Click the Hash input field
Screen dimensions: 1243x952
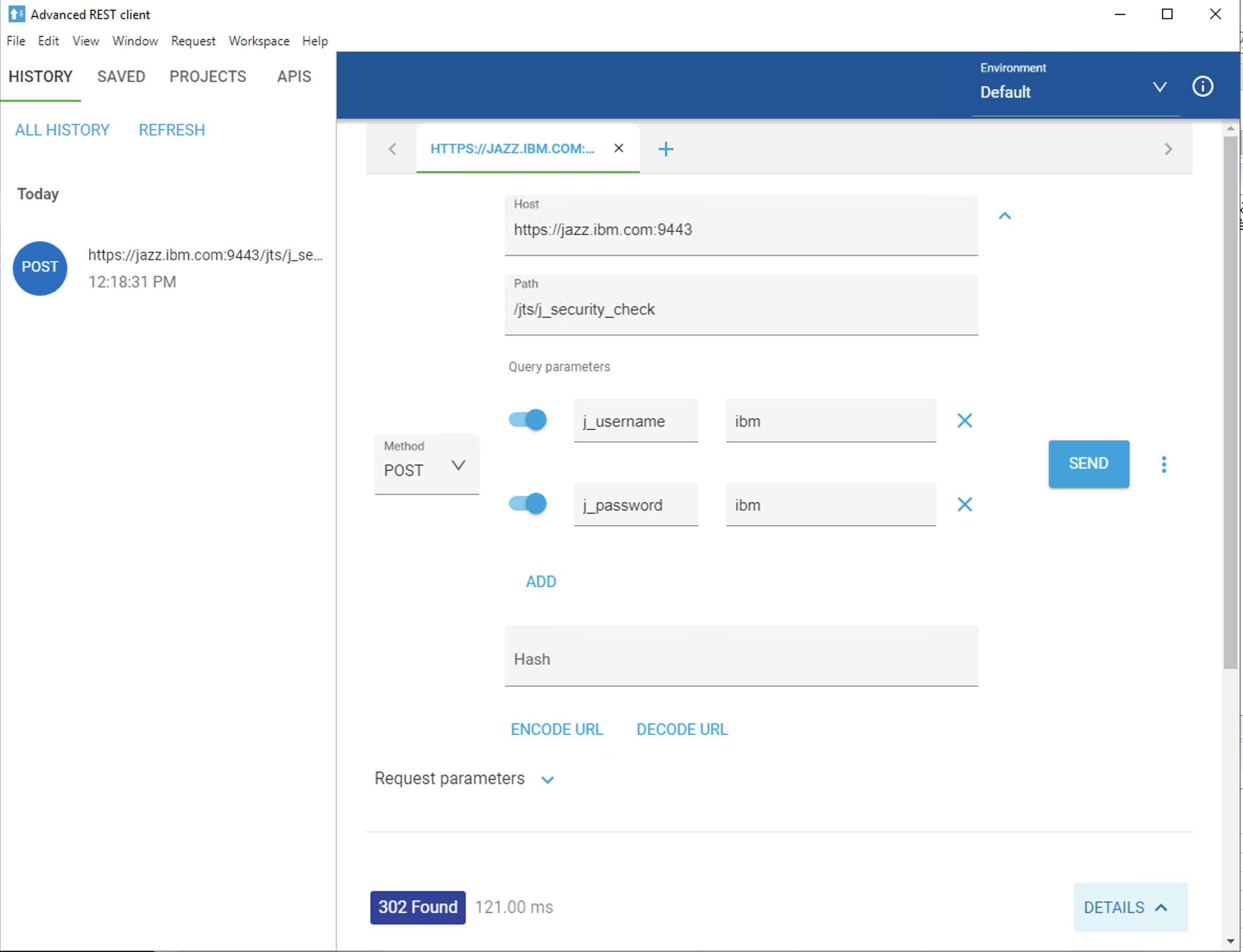pyautogui.click(x=741, y=656)
